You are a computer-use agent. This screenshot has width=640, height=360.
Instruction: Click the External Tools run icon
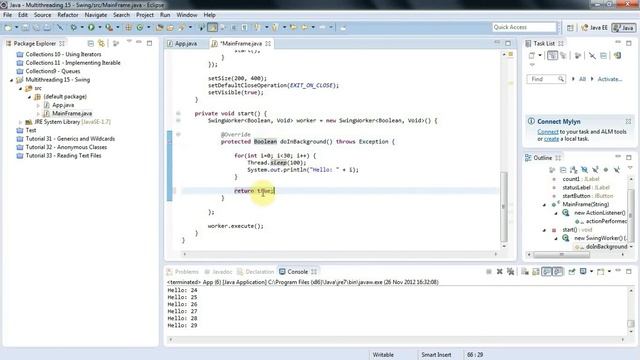[109, 27]
